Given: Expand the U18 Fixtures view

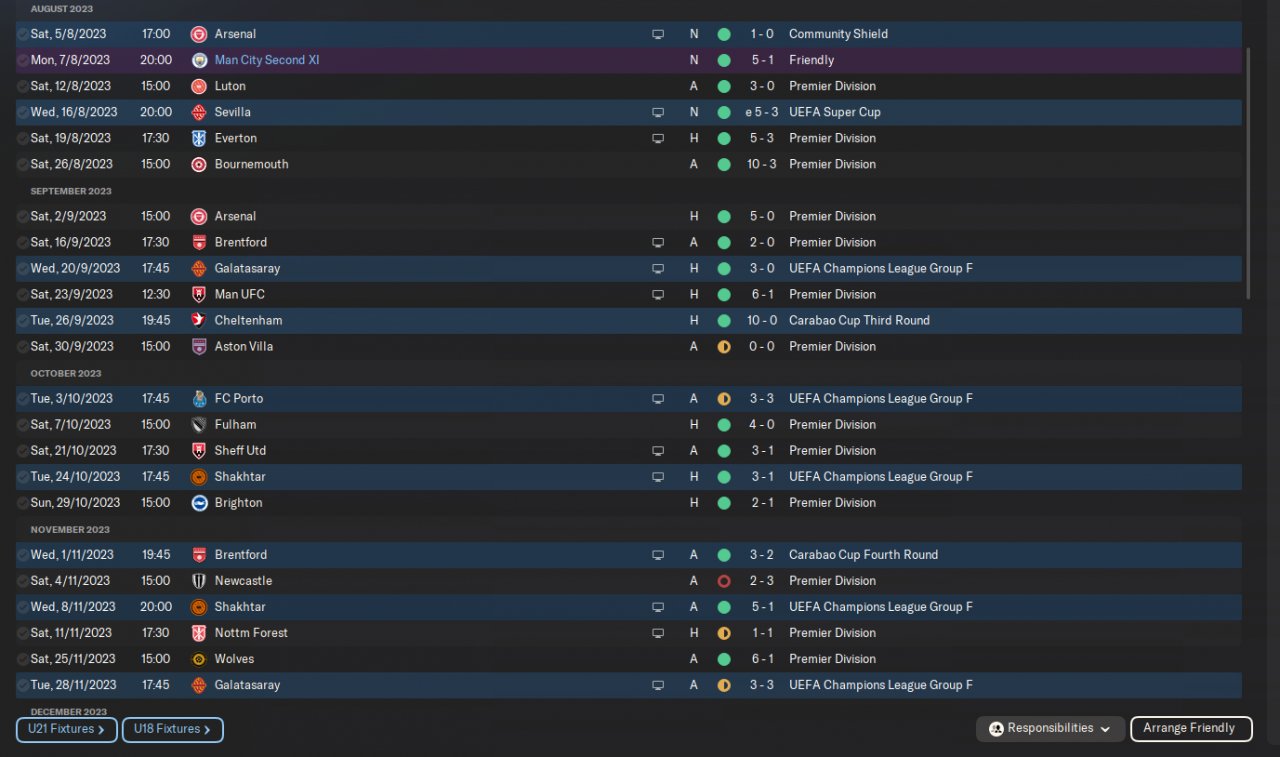Looking at the screenshot, I should point(172,730).
